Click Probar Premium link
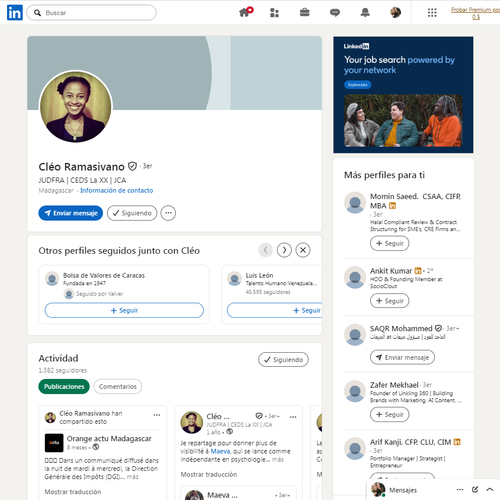The image size is (500, 500). (x=475, y=13)
